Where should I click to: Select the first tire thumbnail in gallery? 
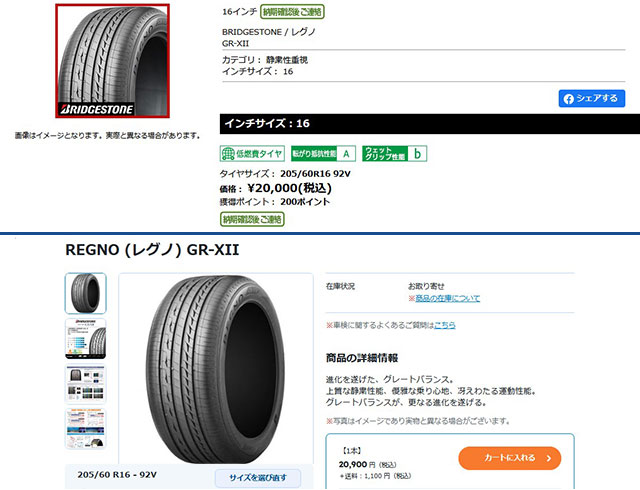pos(86,294)
